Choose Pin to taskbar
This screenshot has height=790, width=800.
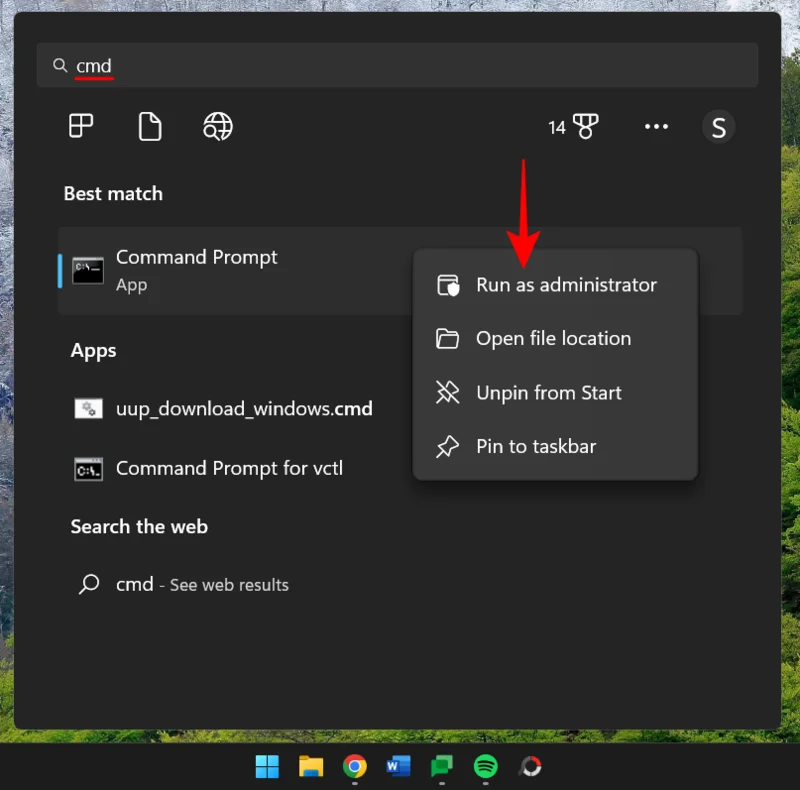(536, 446)
